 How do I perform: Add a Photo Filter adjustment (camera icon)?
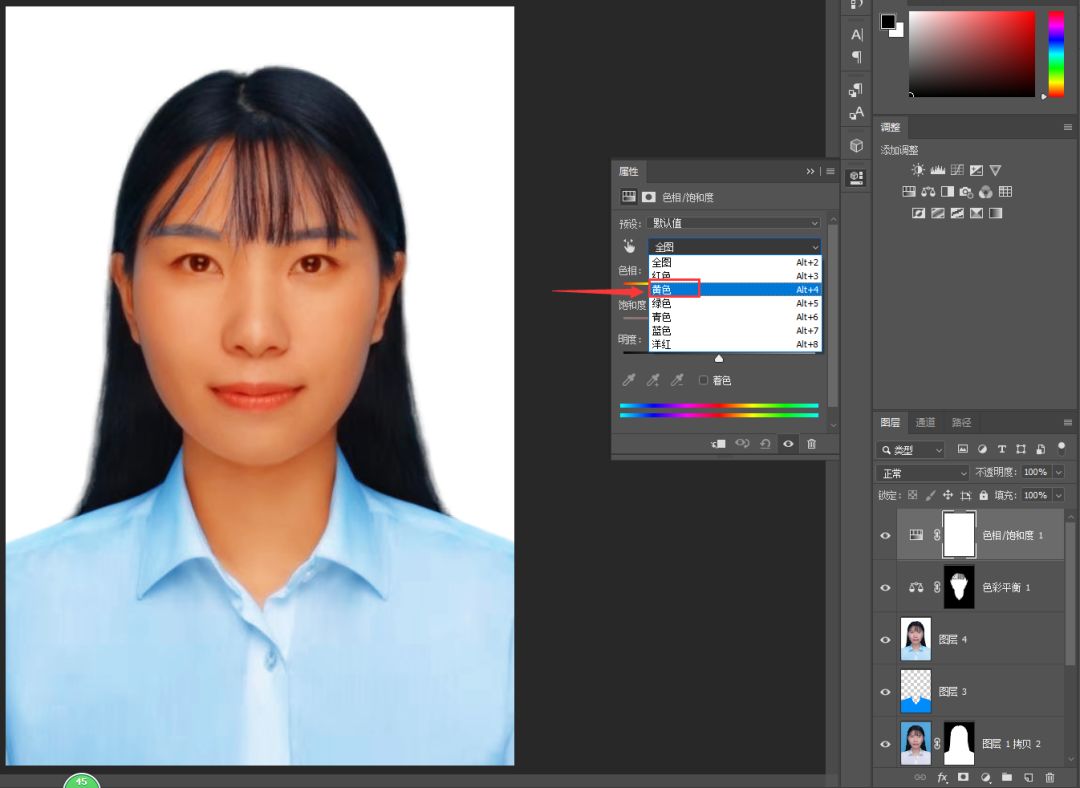coord(966,192)
